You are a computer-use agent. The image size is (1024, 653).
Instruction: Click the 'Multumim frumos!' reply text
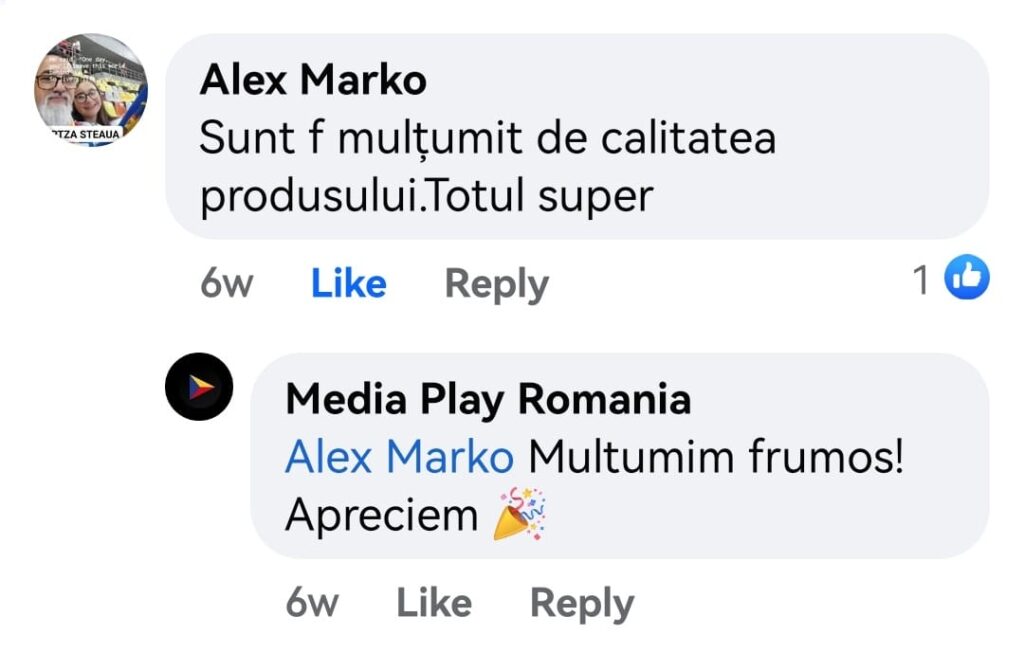click(716, 458)
